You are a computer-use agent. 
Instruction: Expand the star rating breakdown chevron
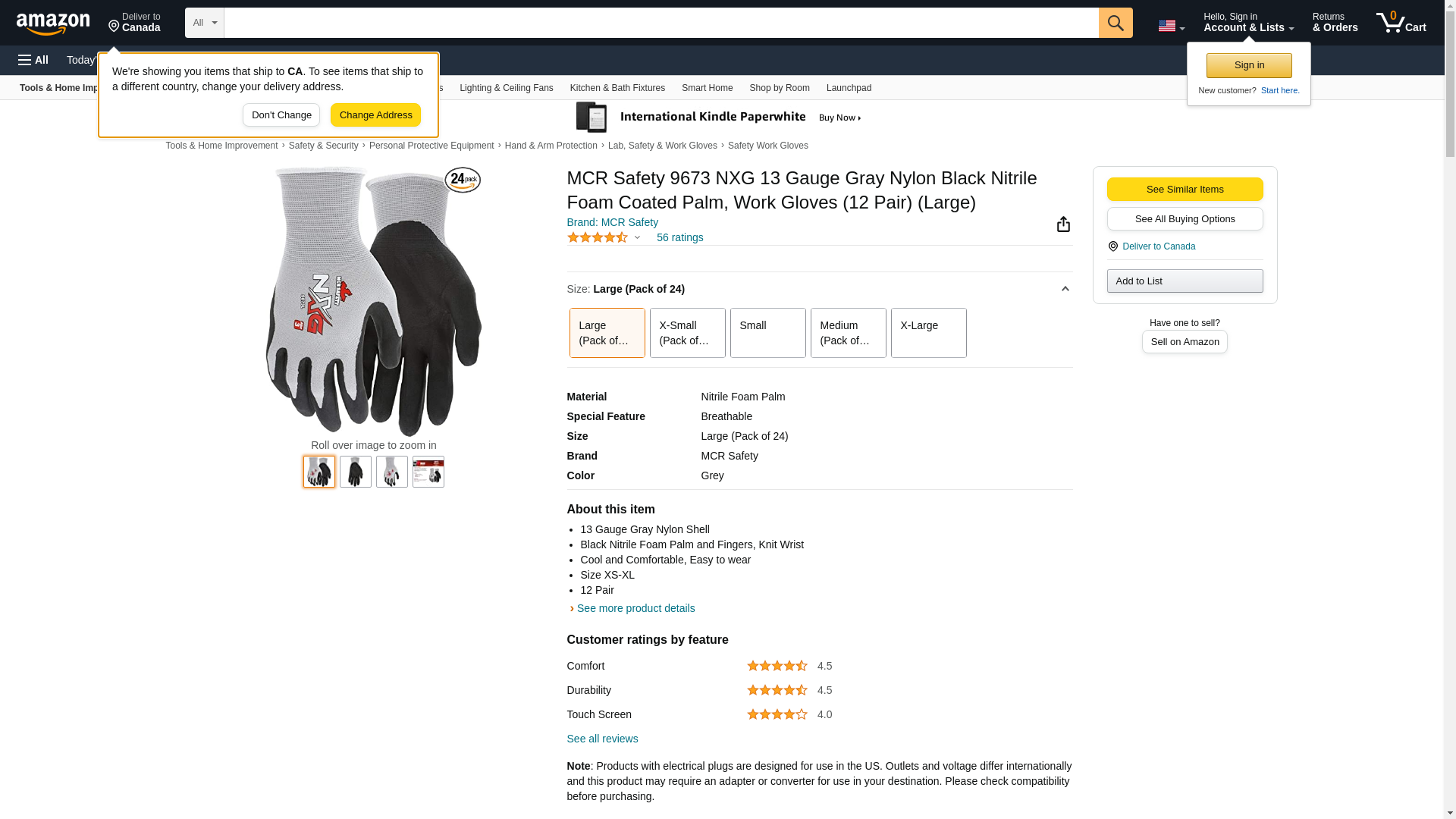point(637,238)
